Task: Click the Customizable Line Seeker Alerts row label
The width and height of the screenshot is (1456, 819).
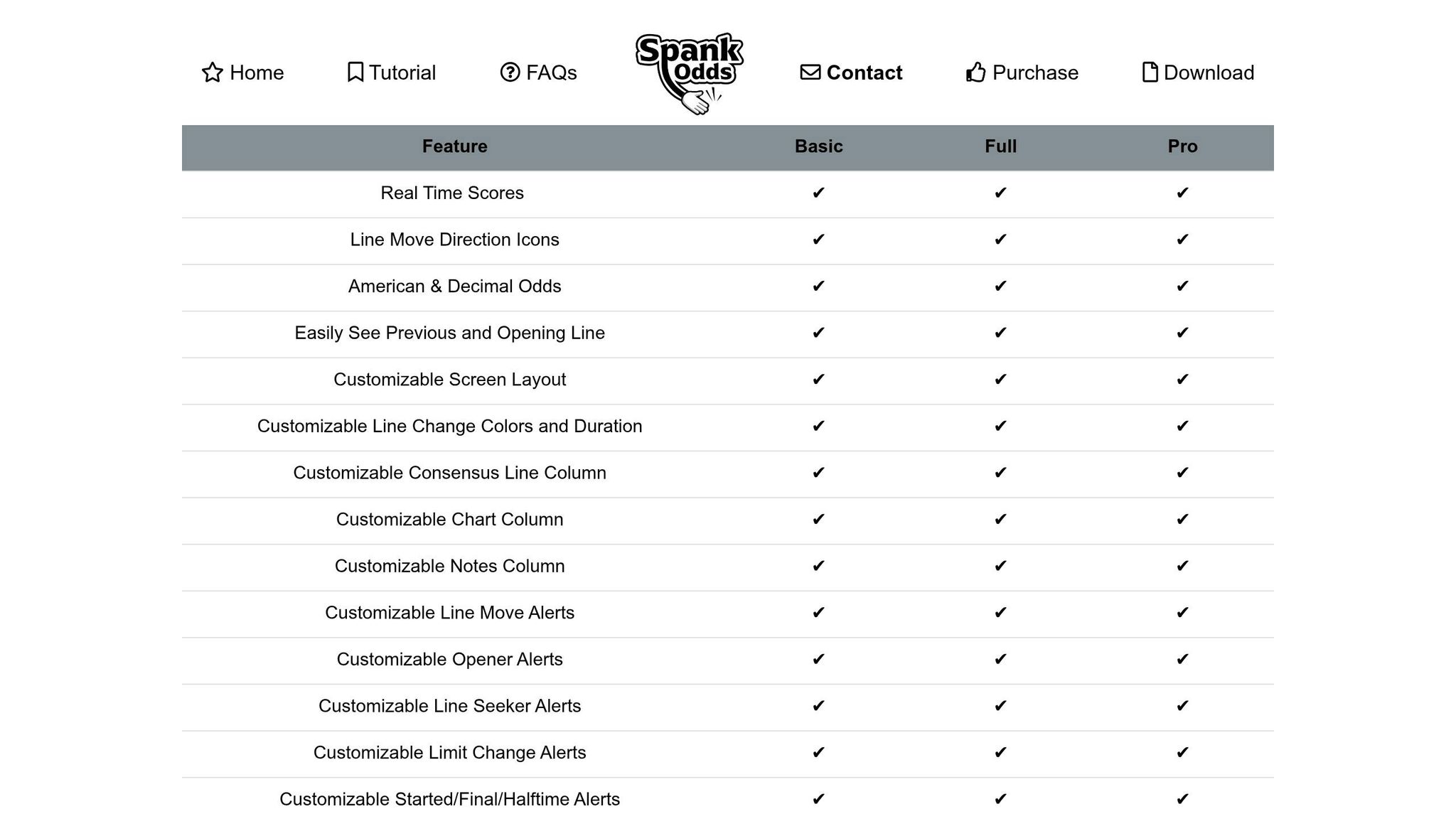Action: (x=449, y=706)
